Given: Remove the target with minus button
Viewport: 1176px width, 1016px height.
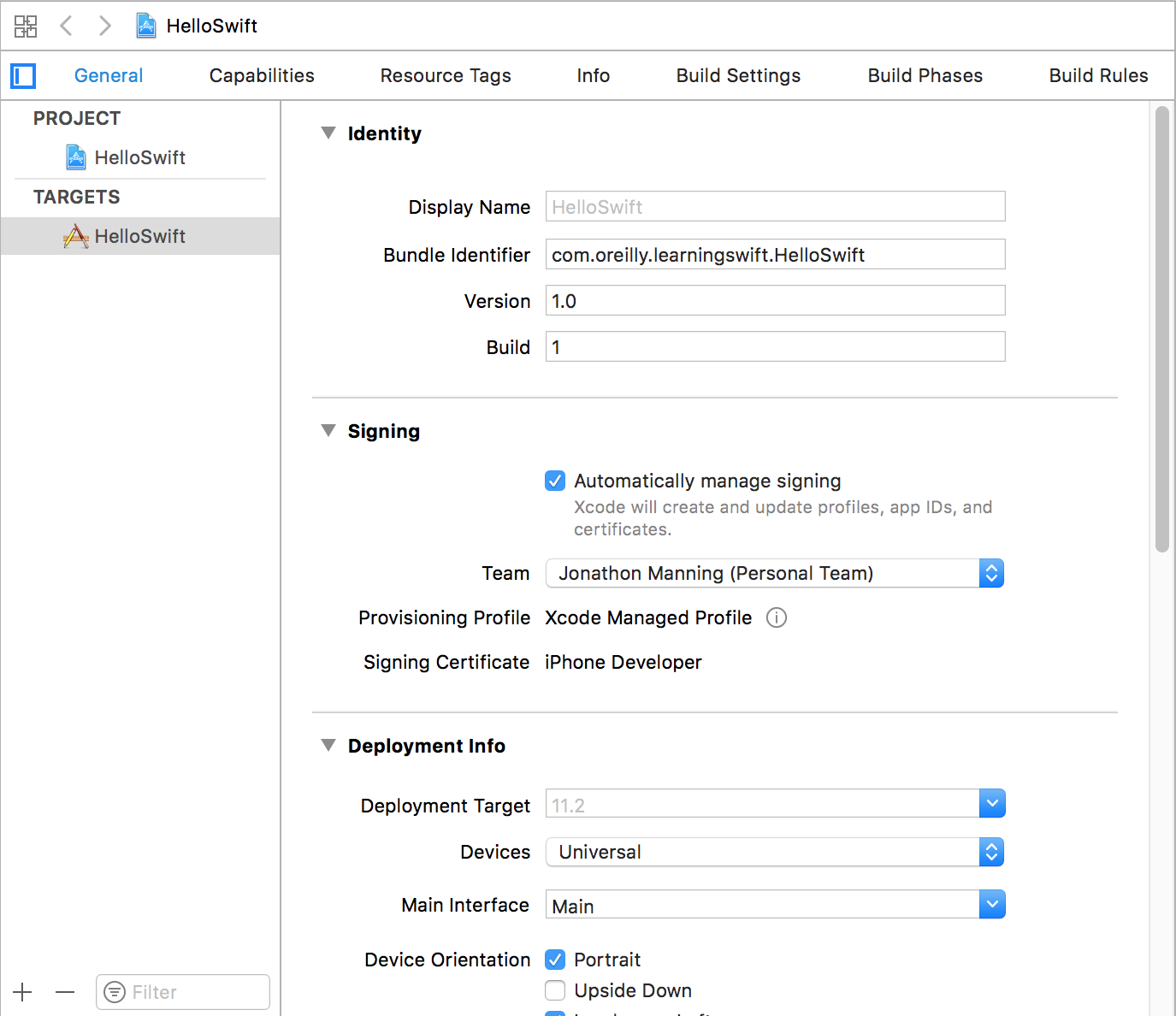Looking at the screenshot, I should [65, 992].
